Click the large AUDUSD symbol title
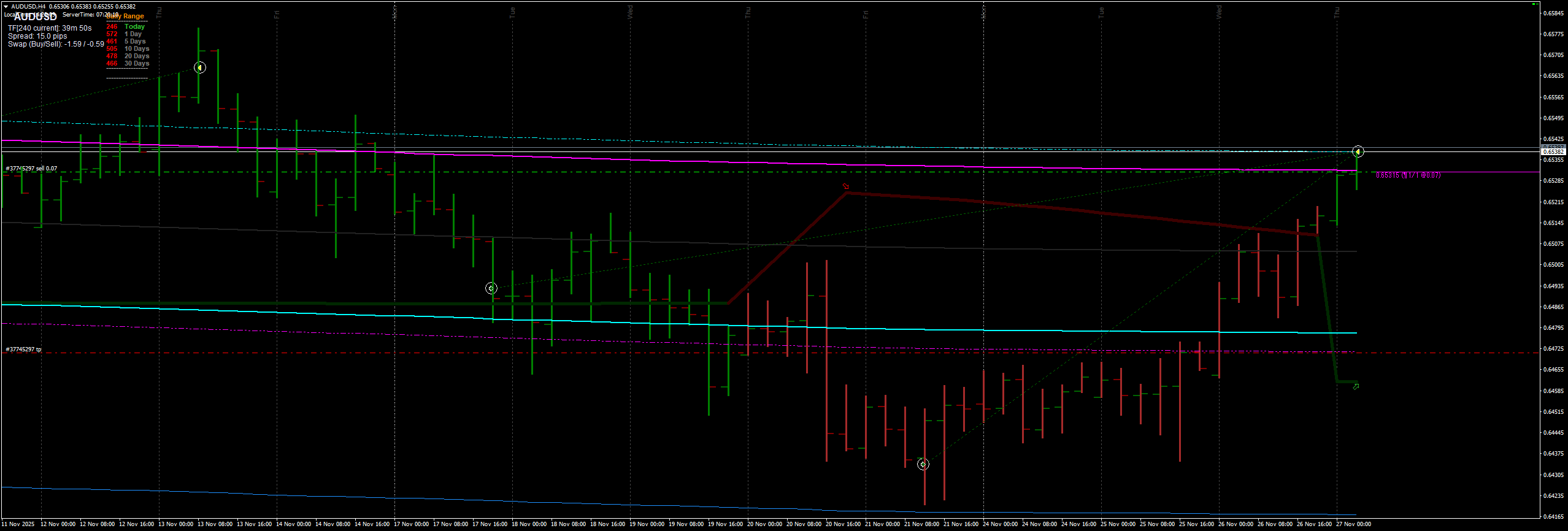This screenshot has height=531, width=1568. (36, 17)
